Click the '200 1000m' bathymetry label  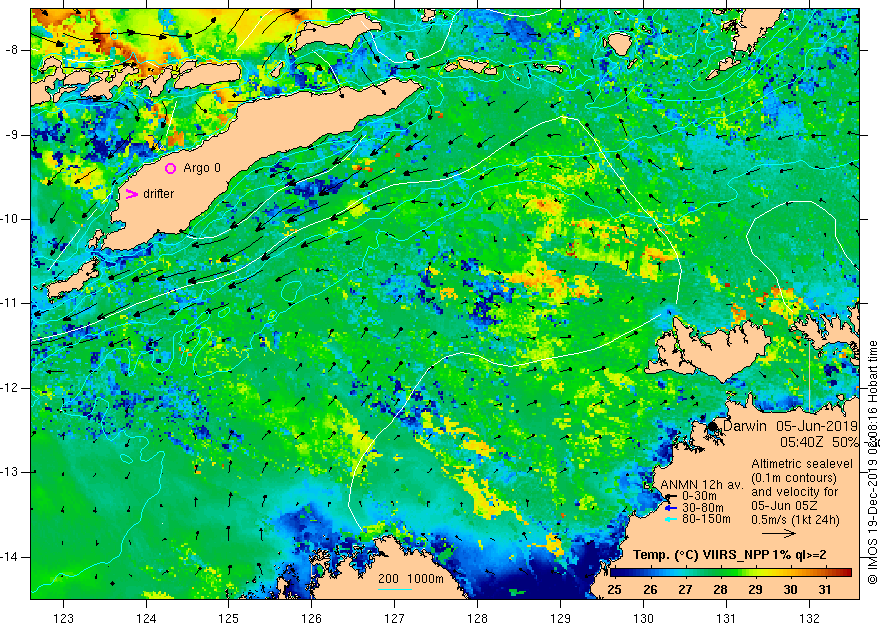[411, 579]
